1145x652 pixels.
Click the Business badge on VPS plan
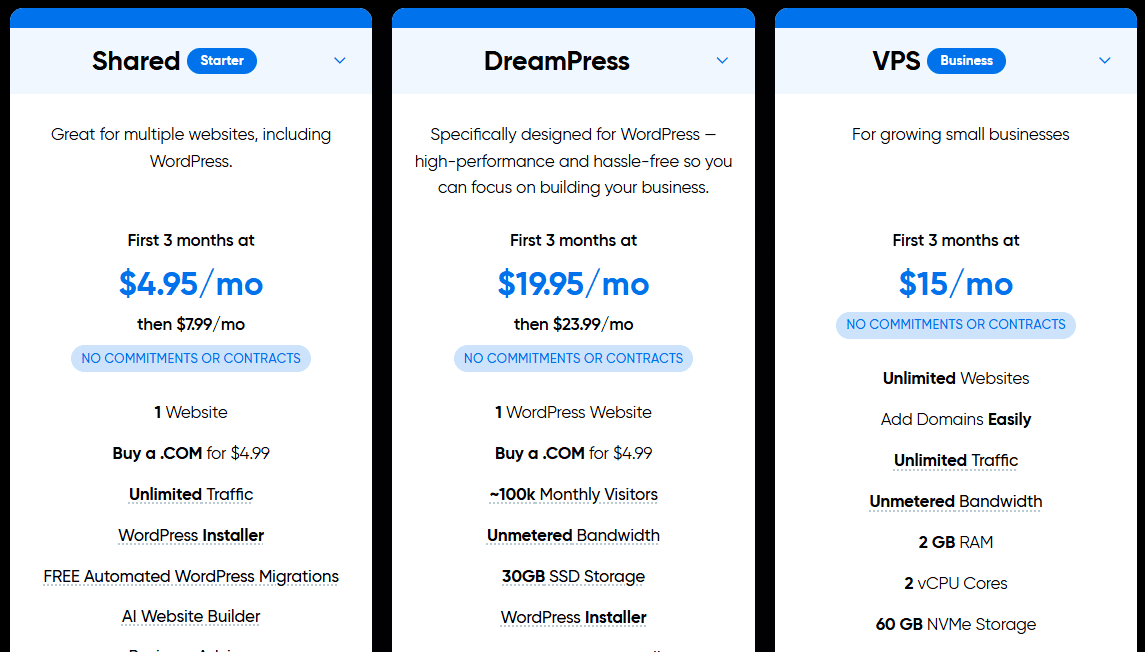(966, 60)
